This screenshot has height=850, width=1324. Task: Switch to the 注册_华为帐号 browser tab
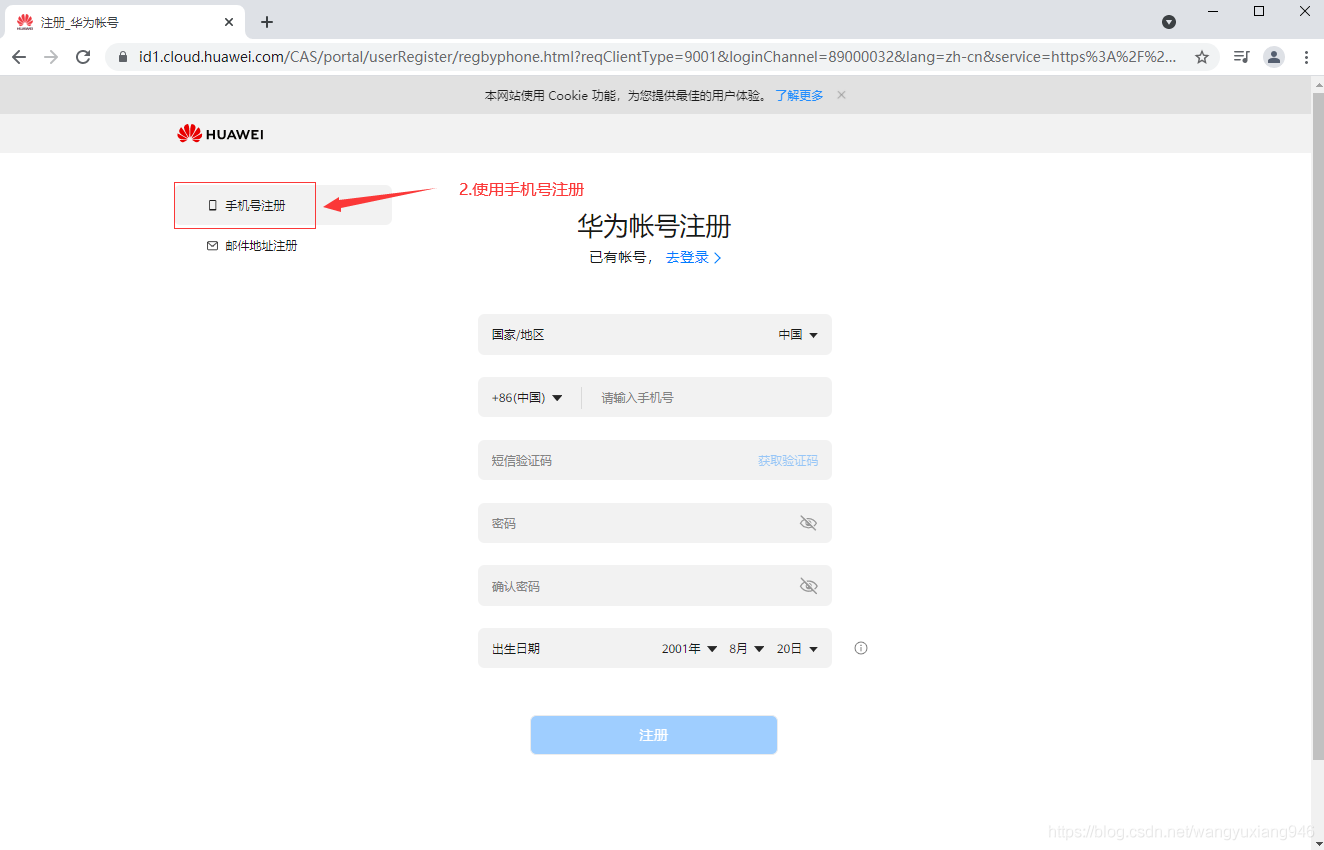(124, 22)
